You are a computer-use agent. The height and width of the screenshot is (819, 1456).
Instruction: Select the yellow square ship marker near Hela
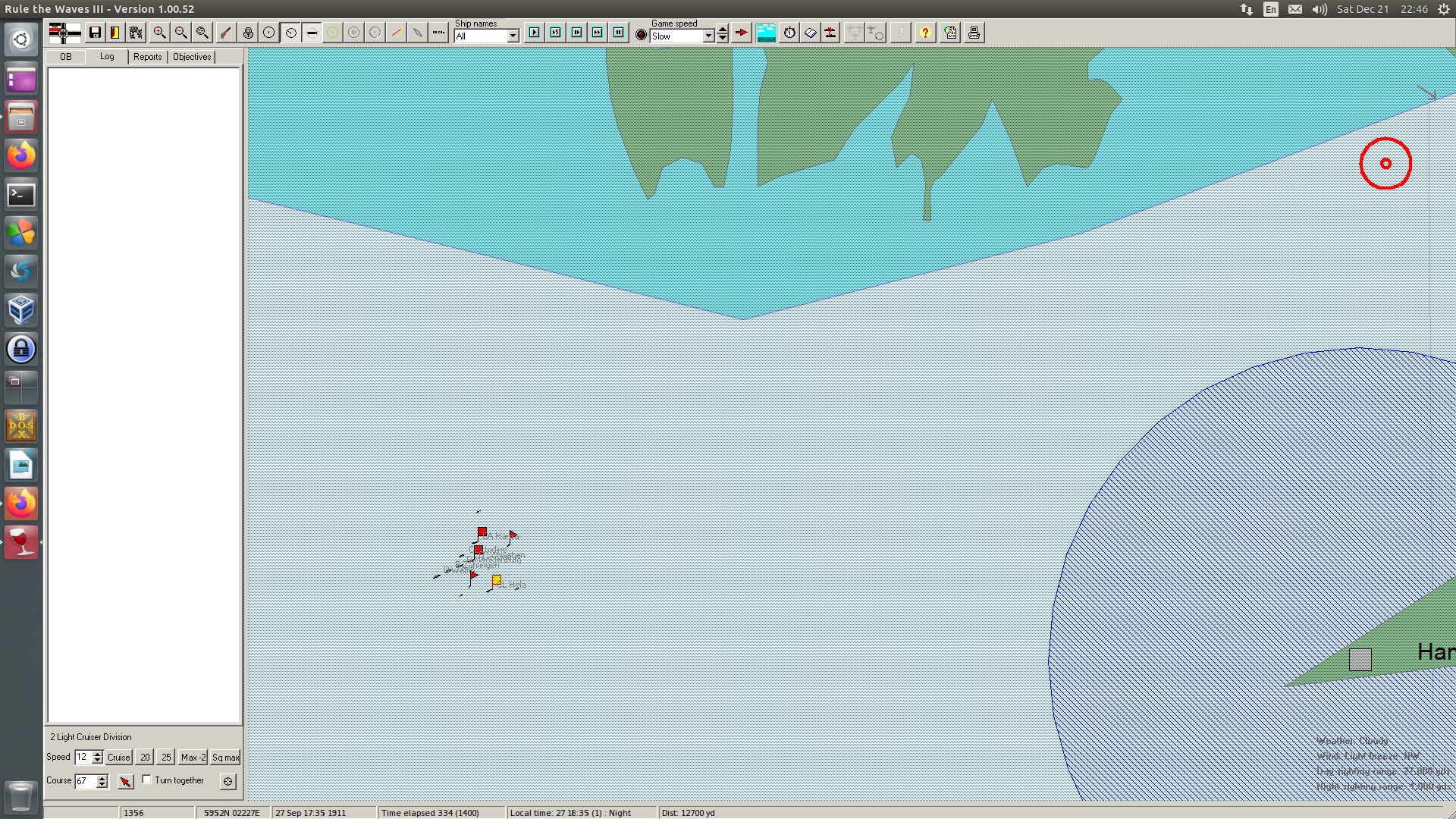[x=497, y=580]
